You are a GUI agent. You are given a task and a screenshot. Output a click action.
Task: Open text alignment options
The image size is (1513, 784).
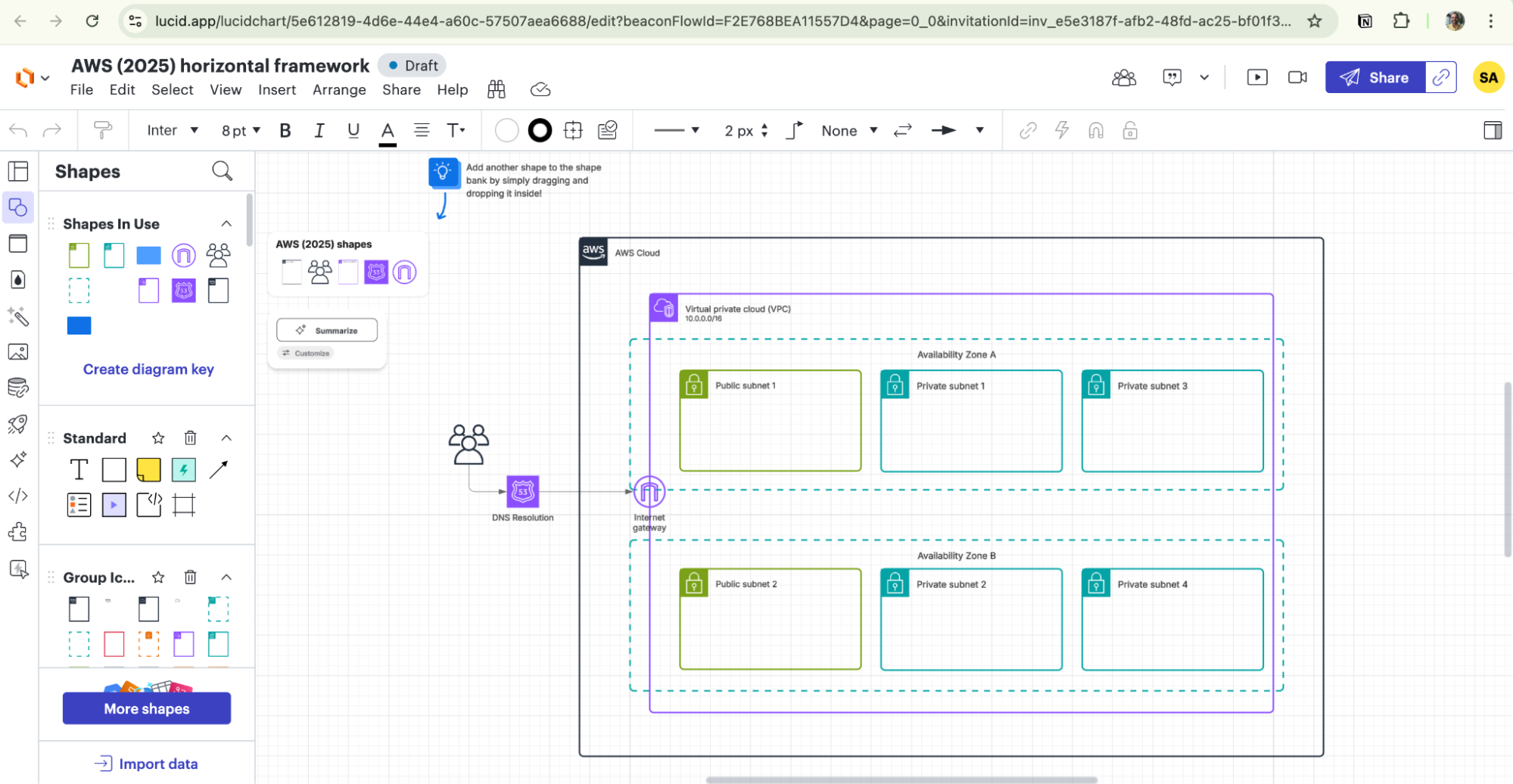(x=422, y=131)
